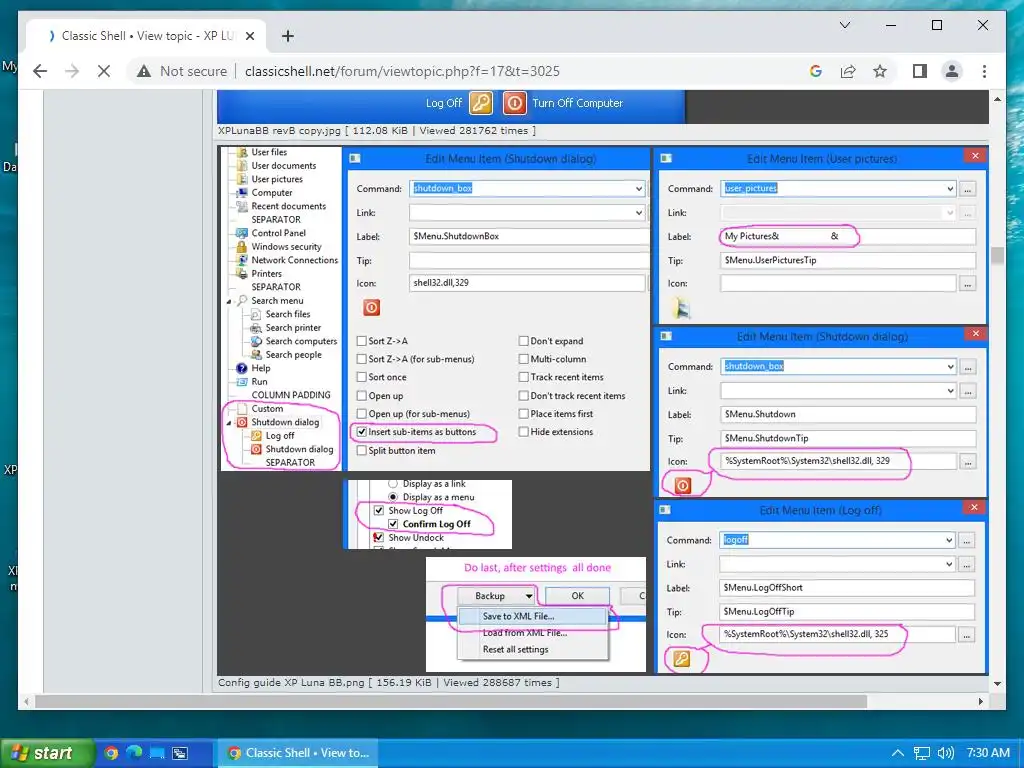Image resolution: width=1024 pixels, height=768 pixels.
Task: Go back to the previous page
Action: (40, 71)
